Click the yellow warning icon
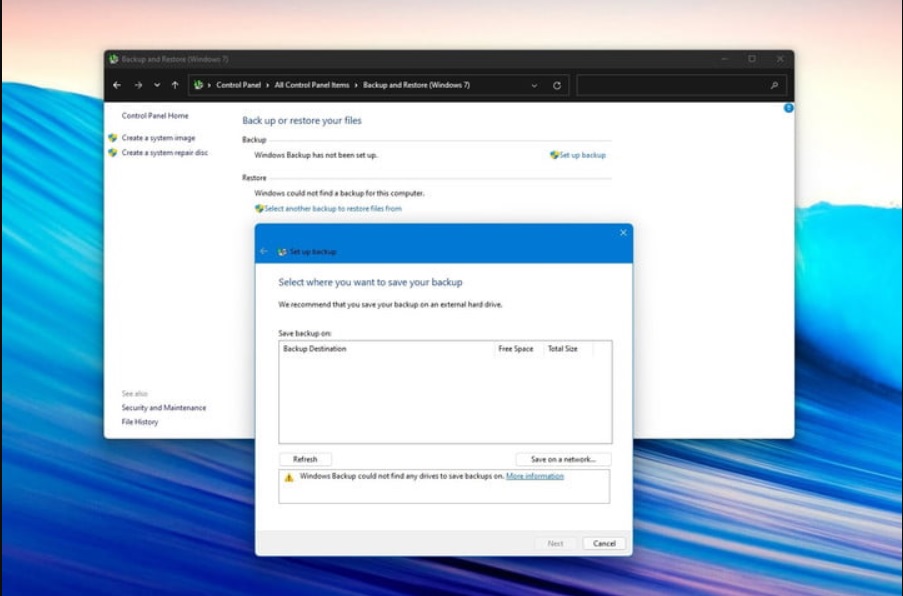 289,477
